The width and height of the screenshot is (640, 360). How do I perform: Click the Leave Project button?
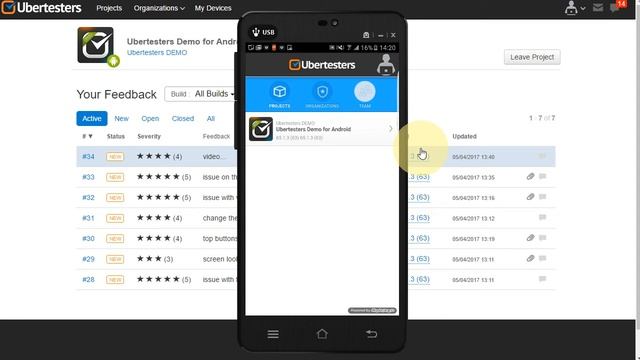(532, 57)
